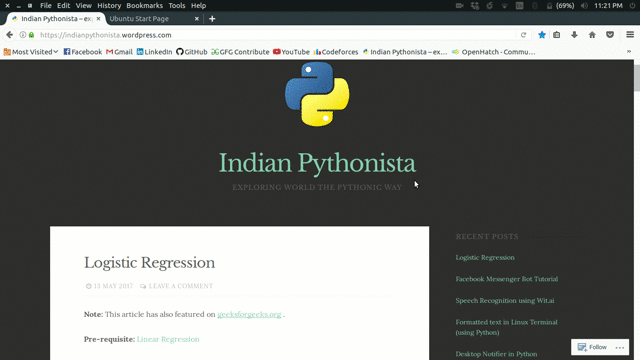Go to home page via house icon

coord(592,35)
